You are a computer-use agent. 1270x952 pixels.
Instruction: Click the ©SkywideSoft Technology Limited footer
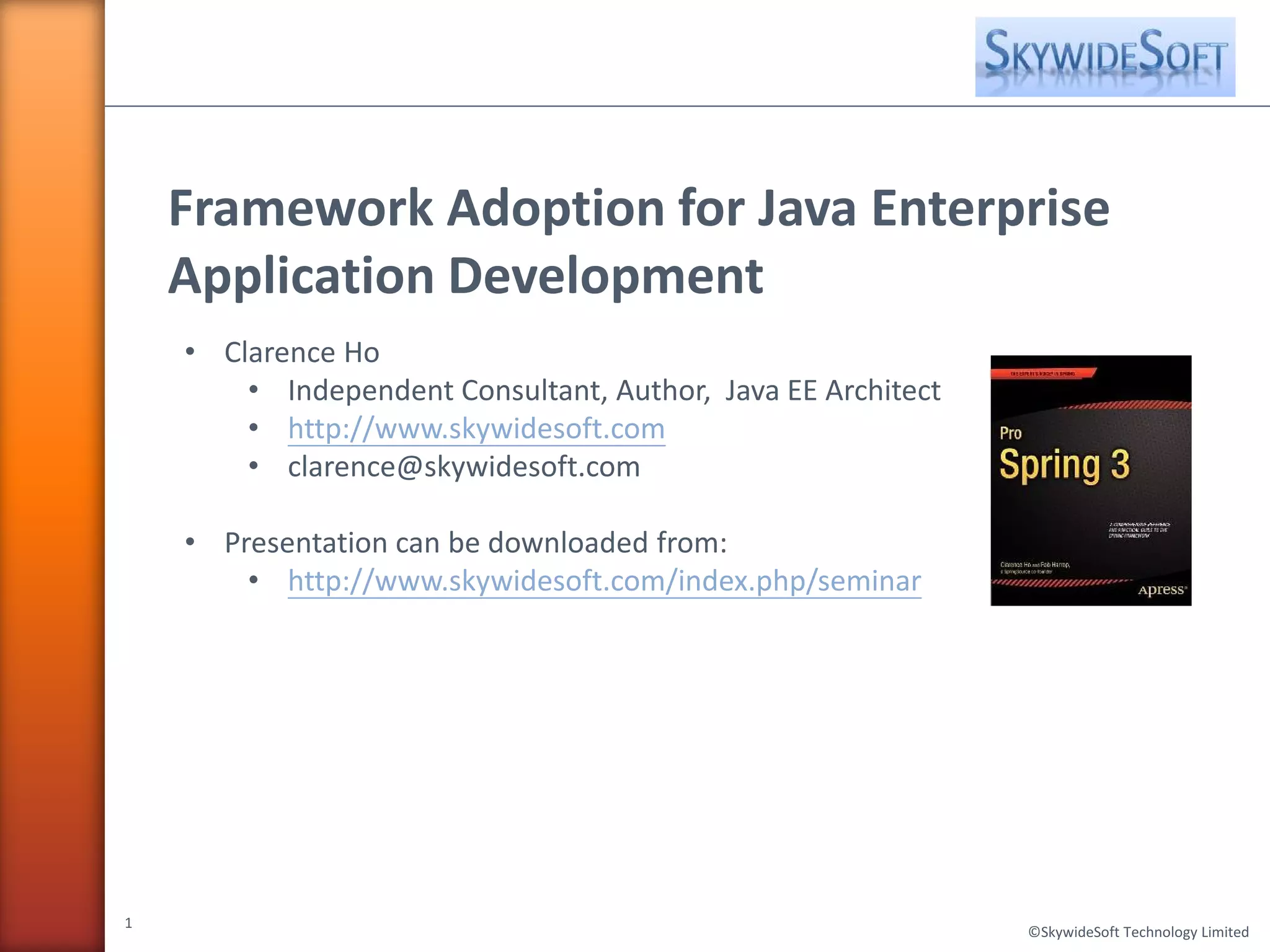(x=1138, y=932)
